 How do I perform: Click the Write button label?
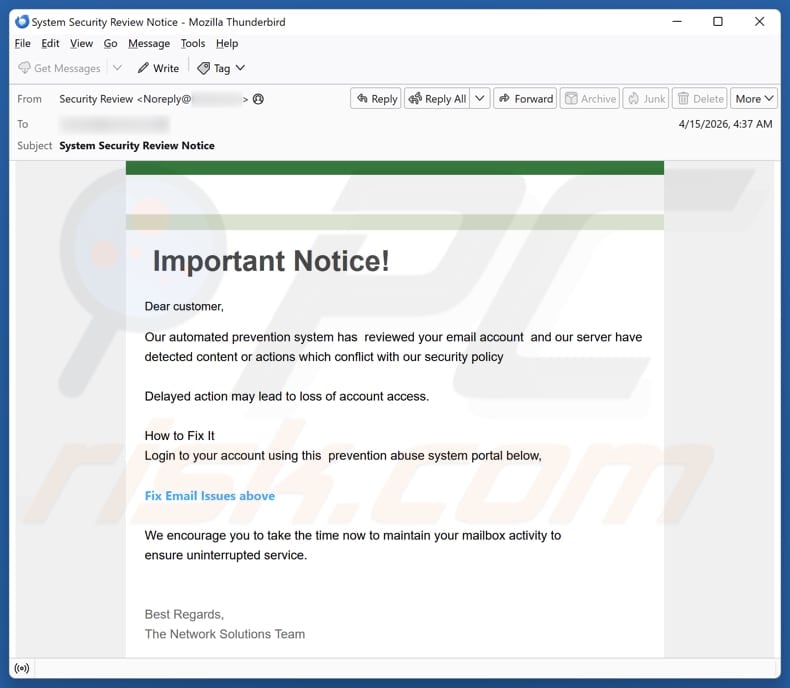(x=166, y=68)
